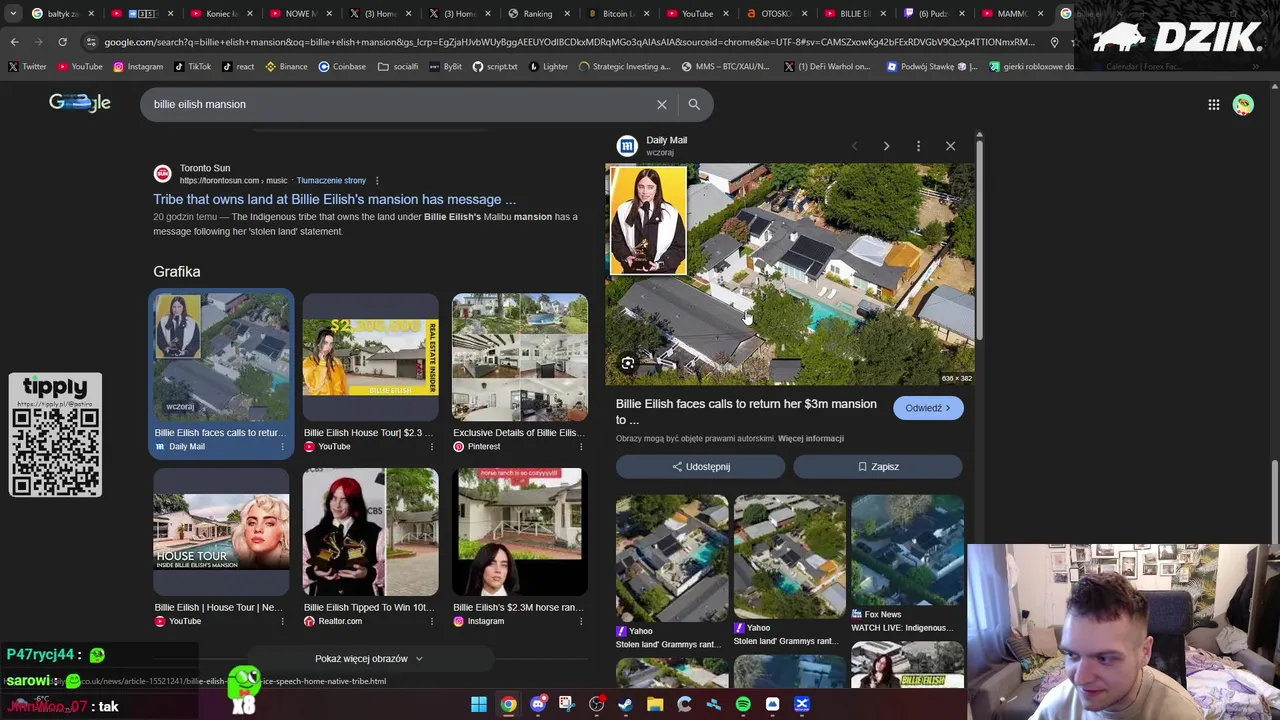
Task: Open Więcej informacji copyright link
Action: tap(811, 439)
